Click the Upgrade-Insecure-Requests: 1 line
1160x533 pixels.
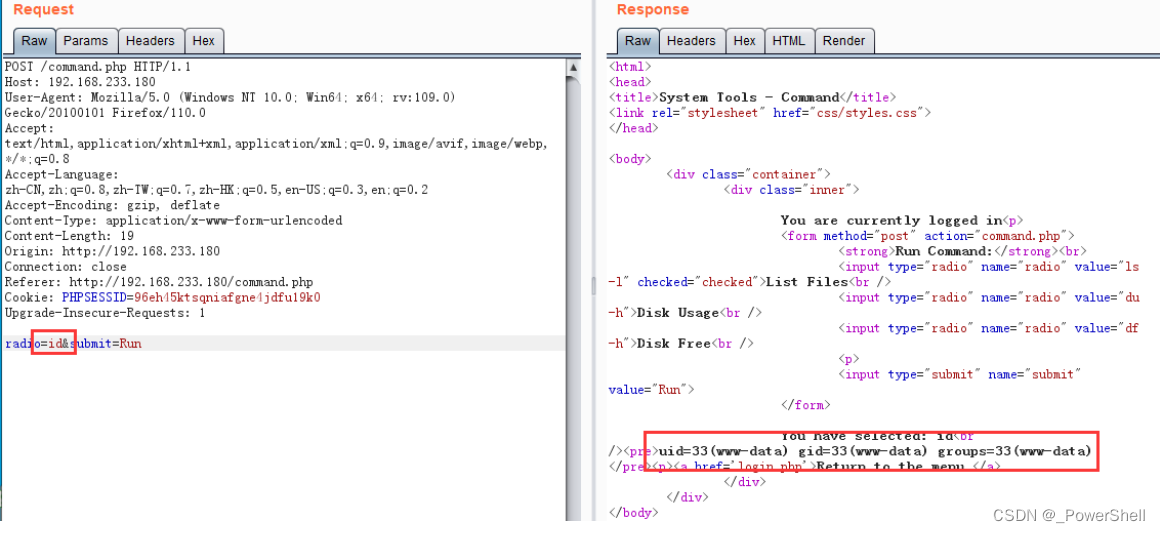pos(105,312)
